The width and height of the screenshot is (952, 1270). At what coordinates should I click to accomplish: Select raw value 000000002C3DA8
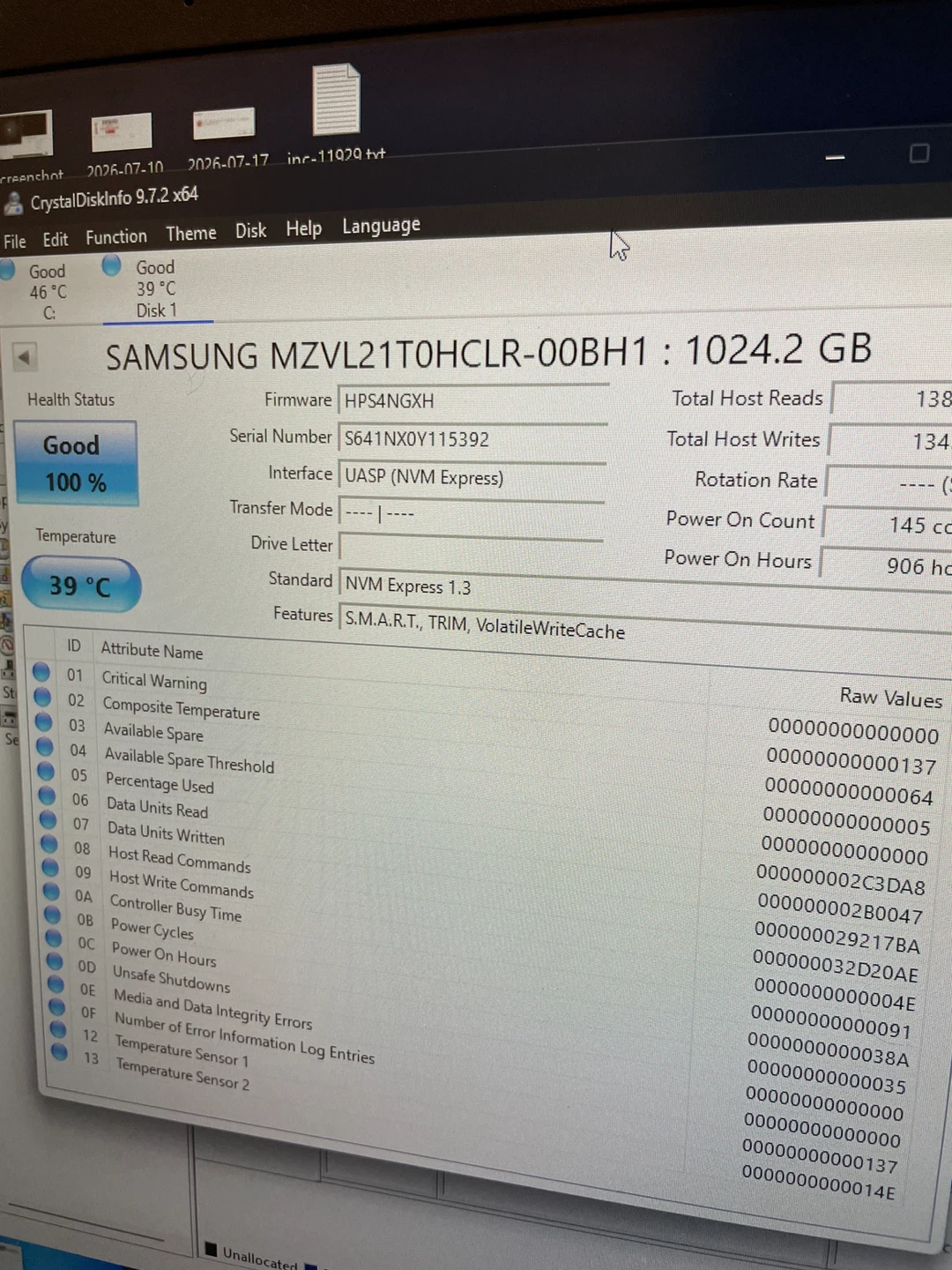(x=841, y=878)
